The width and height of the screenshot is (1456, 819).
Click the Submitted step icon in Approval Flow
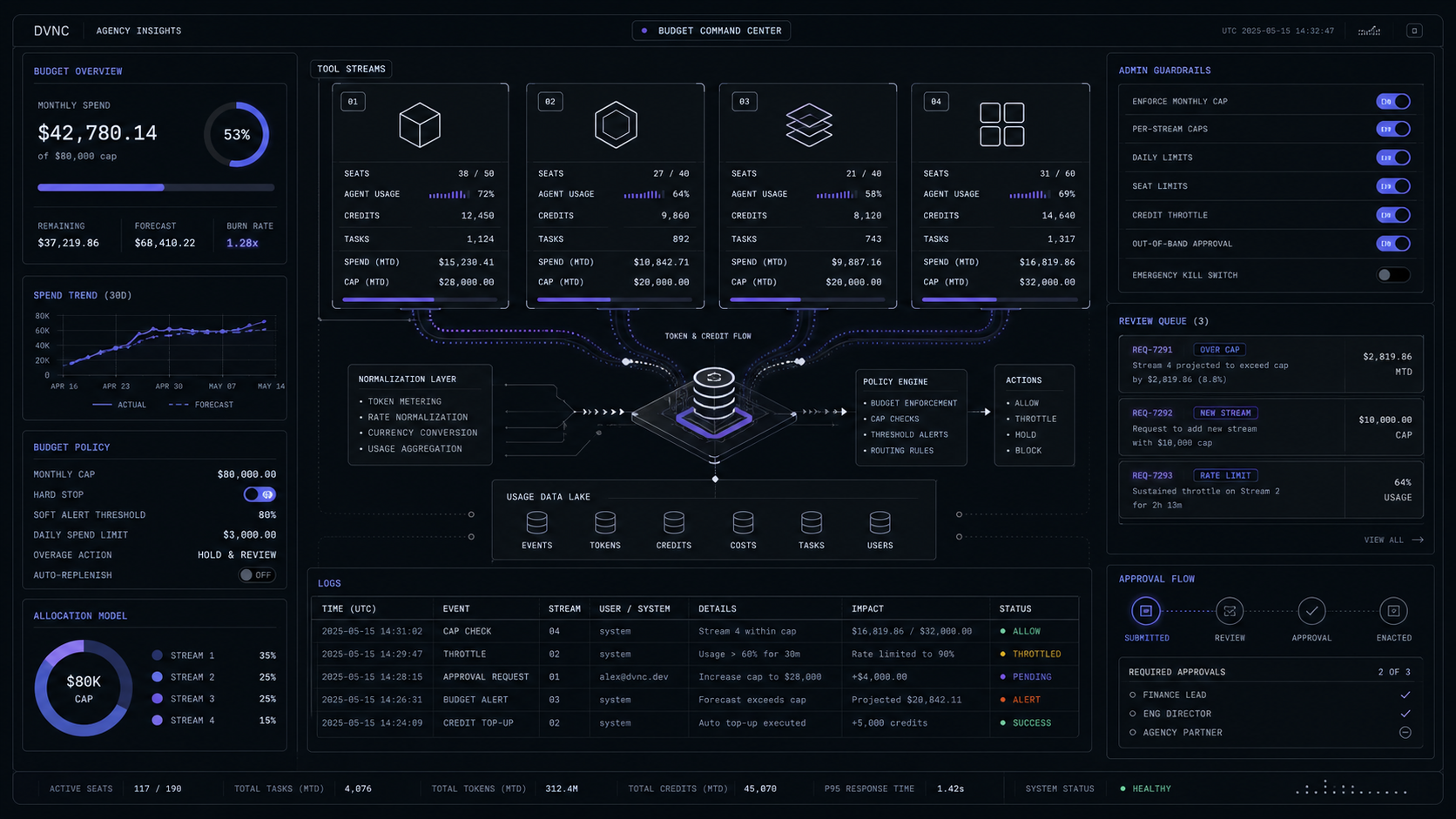click(1146, 611)
